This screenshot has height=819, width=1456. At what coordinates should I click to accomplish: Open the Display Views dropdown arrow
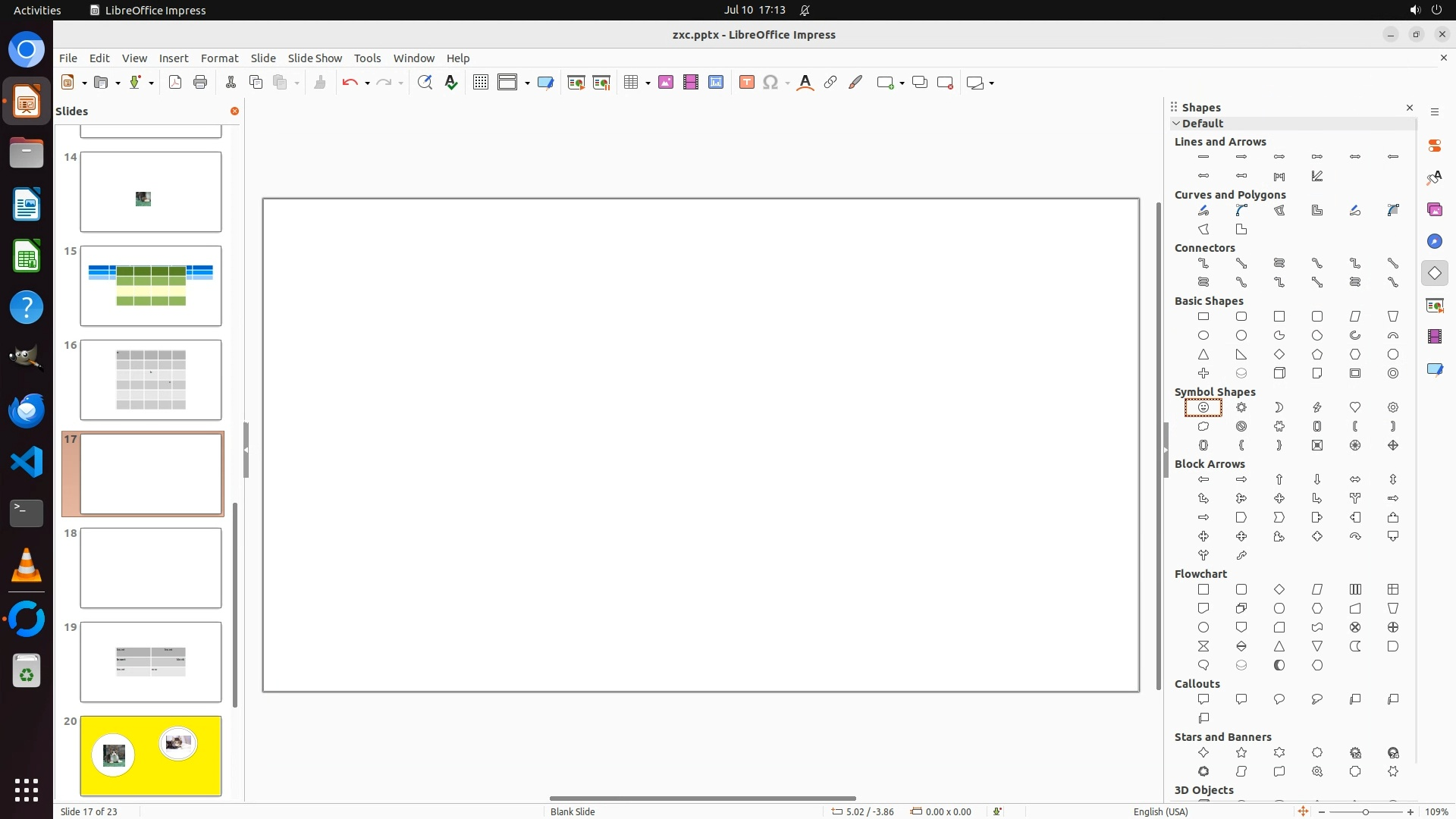pos(527,83)
